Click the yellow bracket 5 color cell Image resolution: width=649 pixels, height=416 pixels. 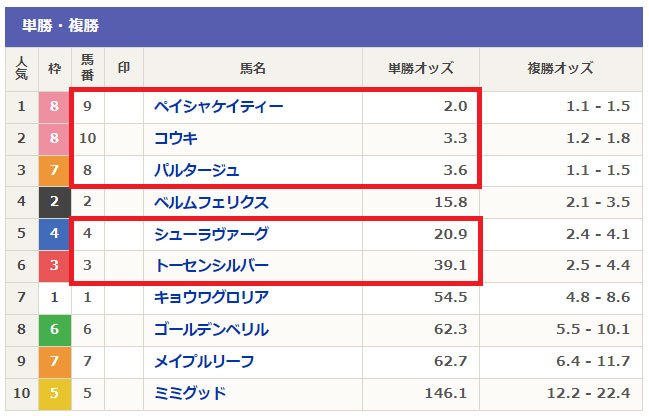pos(54,393)
